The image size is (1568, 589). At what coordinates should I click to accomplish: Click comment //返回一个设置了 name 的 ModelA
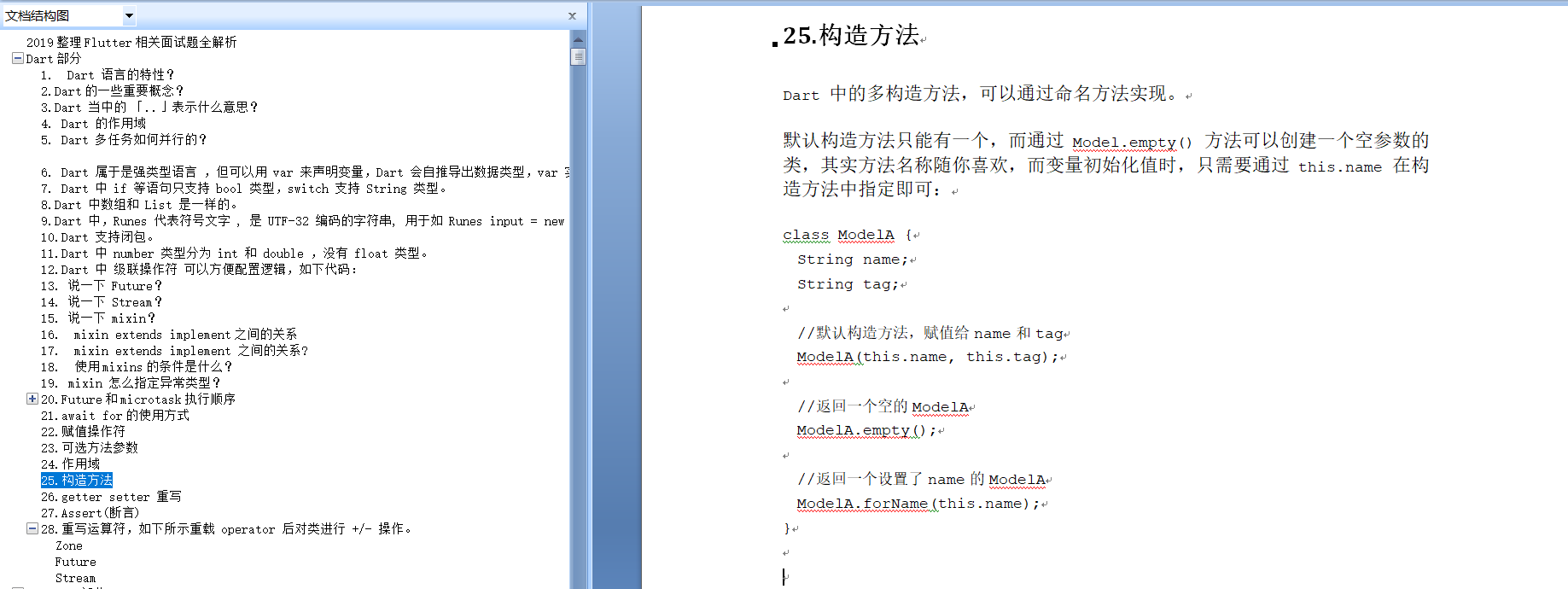[x=921, y=479]
